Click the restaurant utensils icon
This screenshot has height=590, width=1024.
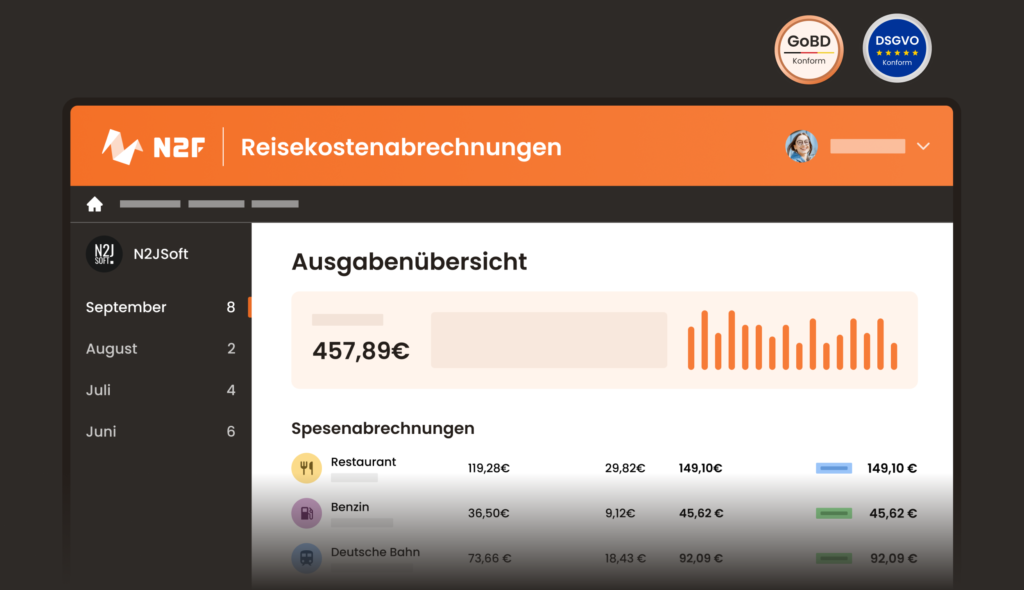click(306, 467)
